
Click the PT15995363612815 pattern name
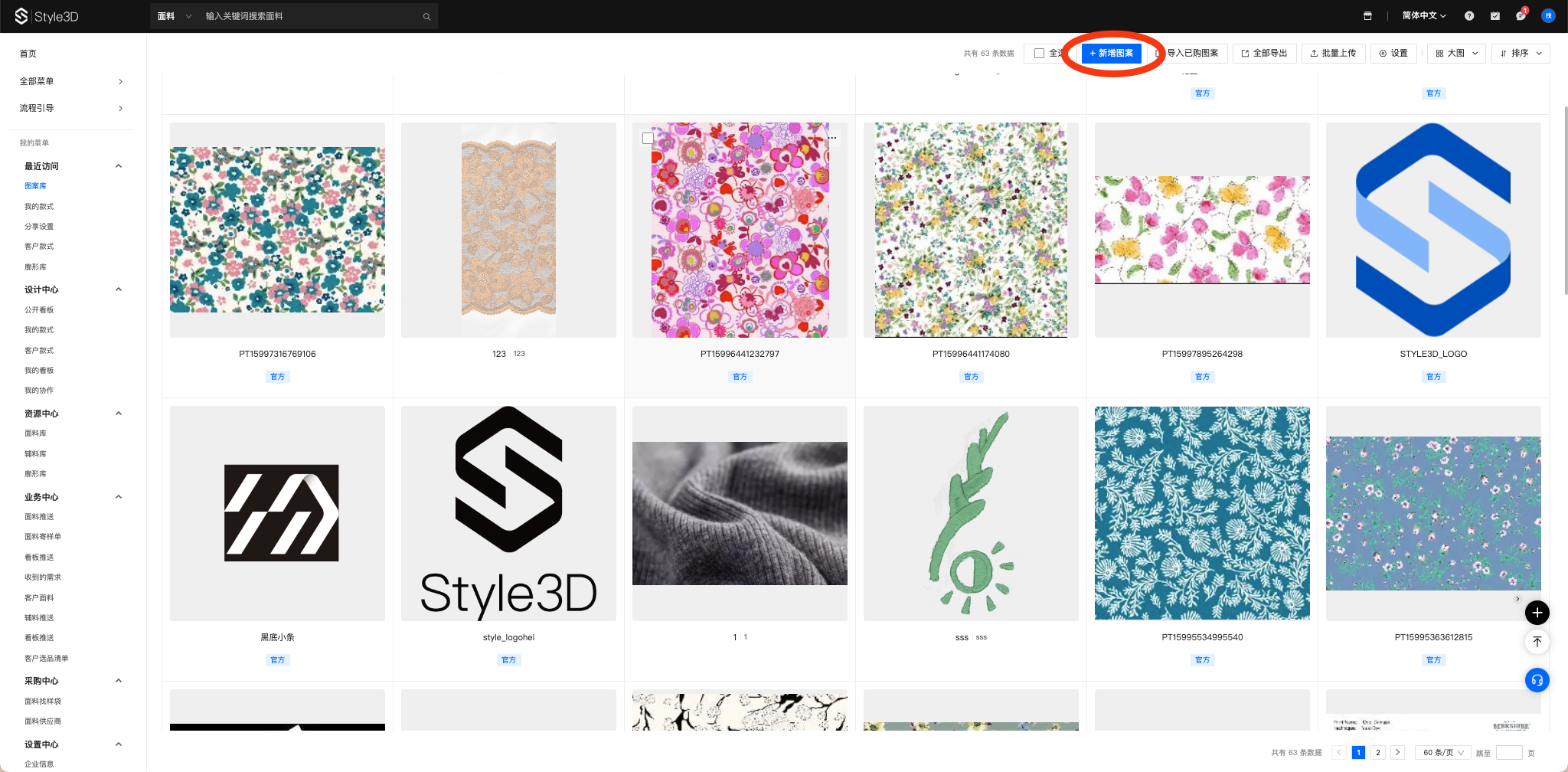1433,637
